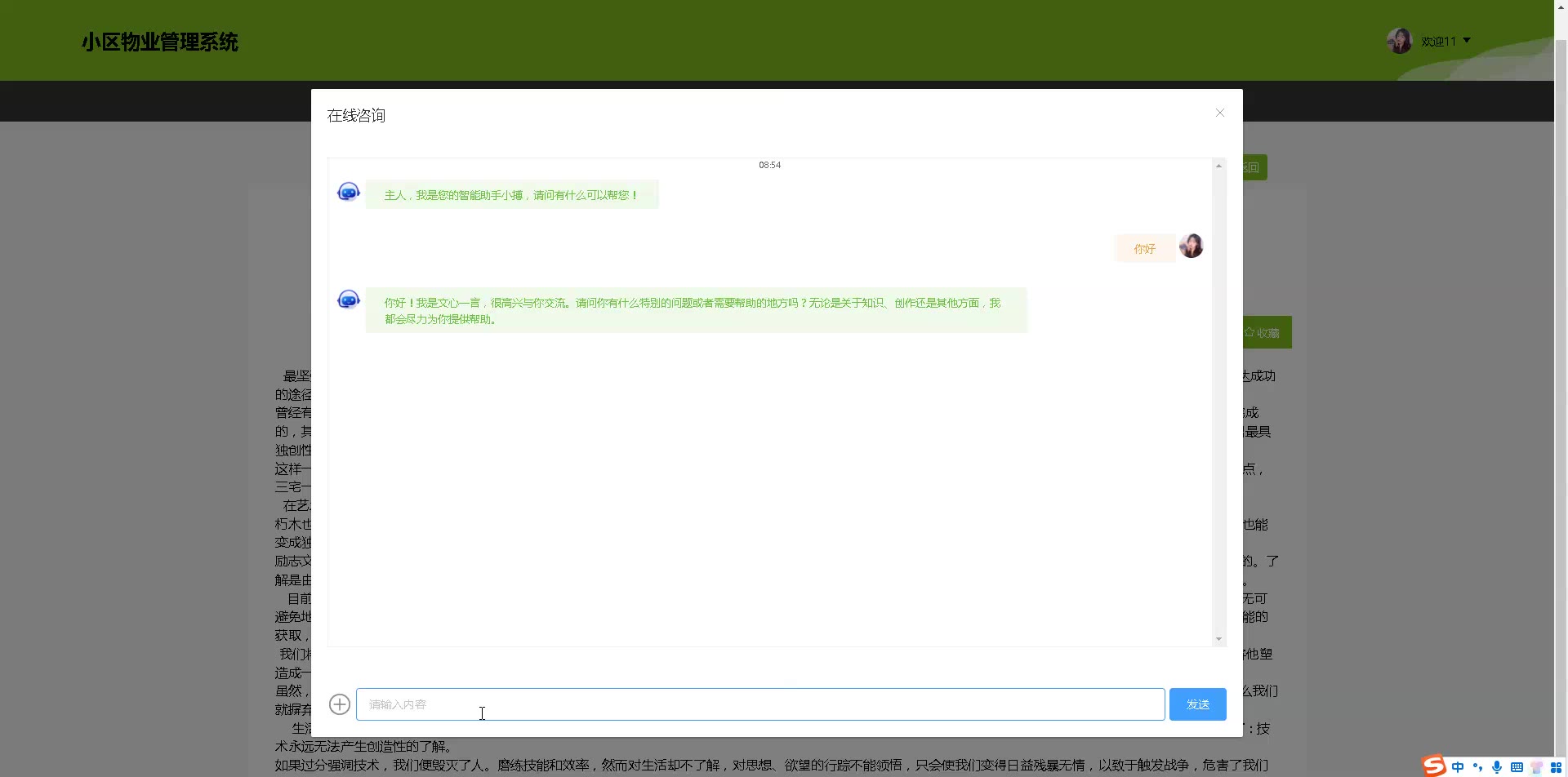
Task: Click the robot avatar beside the 小博 greeting
Action: point(349,193)
